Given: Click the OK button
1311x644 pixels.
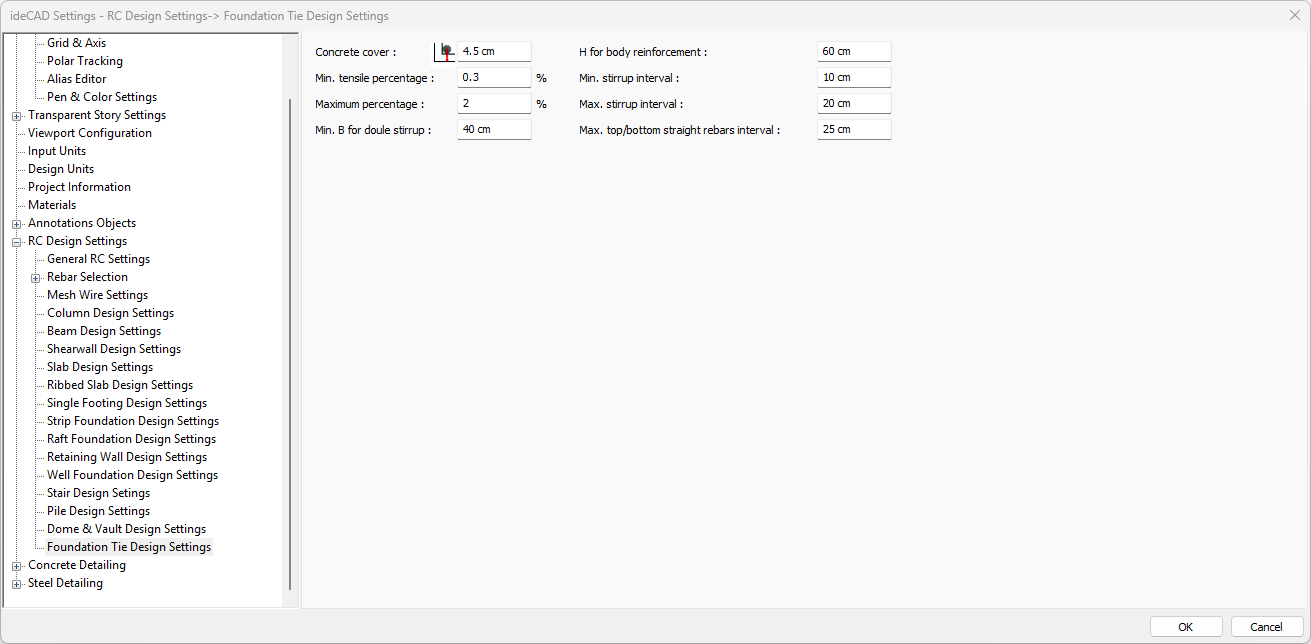Looking at the screenshot, I should [1185, 627].
